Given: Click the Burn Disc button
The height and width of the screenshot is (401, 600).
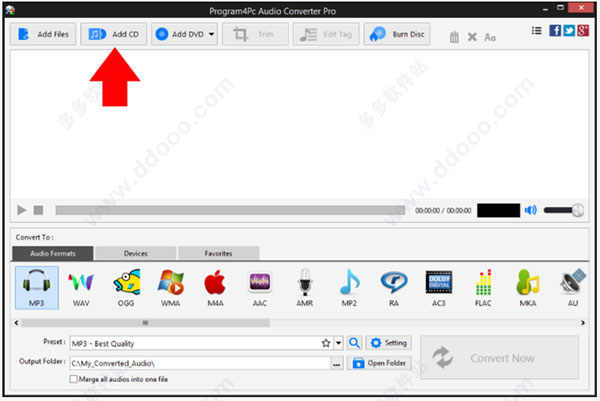Looking at the screenshot, I should pyautogui.click(x=397, y=34).
